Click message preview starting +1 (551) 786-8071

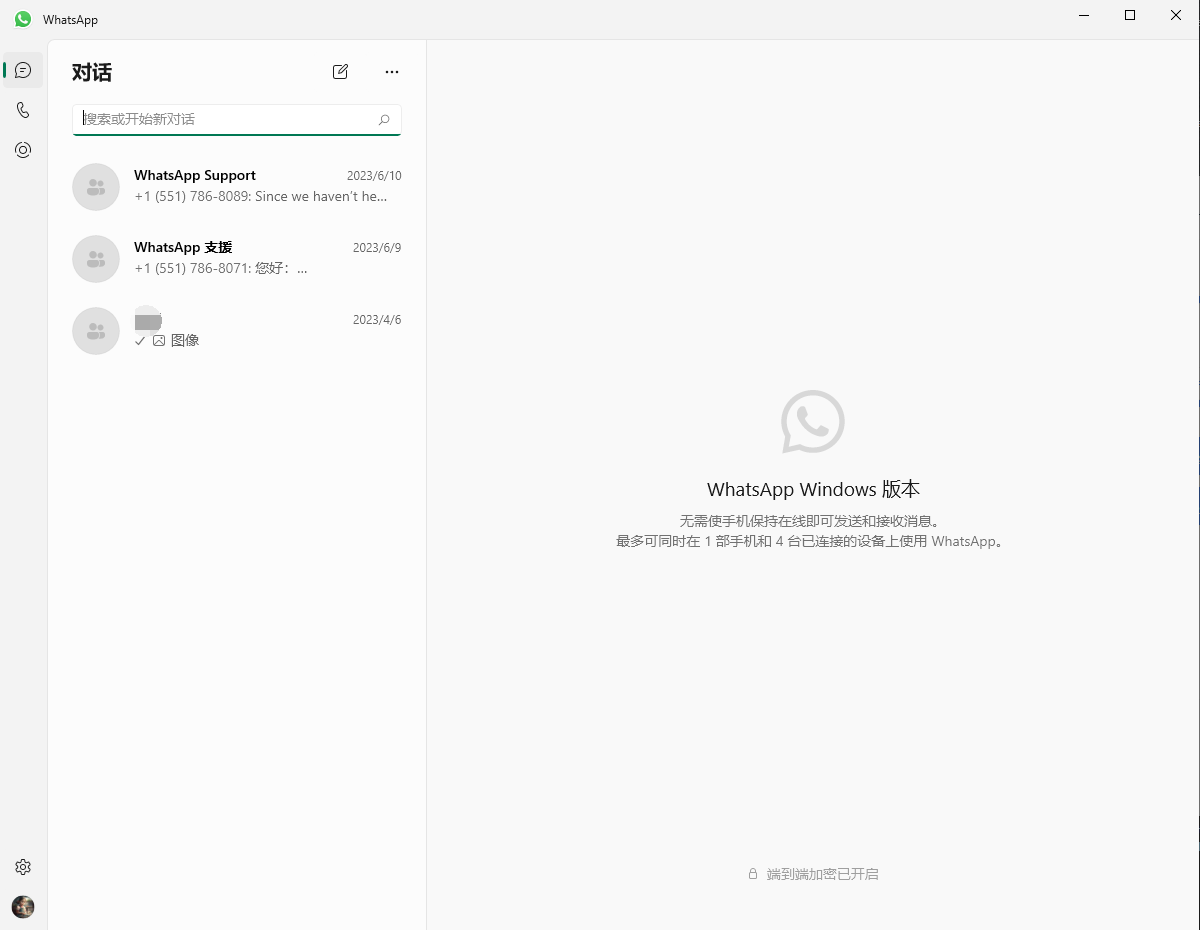221,269
